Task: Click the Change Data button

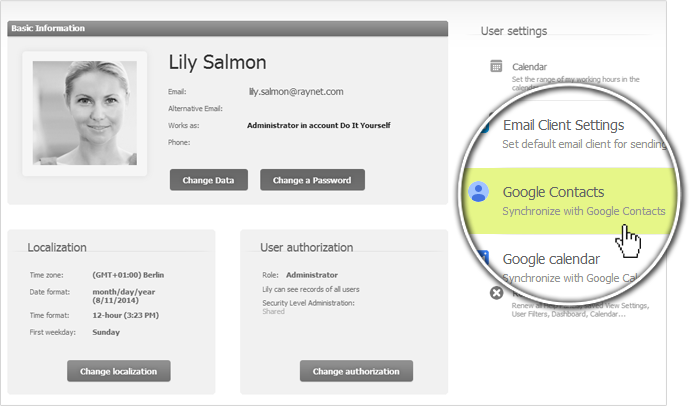Action: pos(209,180)
